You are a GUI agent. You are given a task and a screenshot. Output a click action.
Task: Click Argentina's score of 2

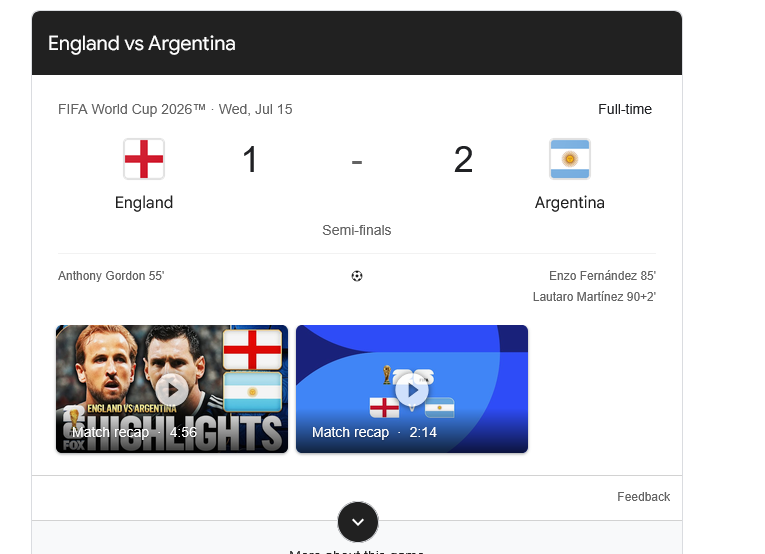click(x=463, y=159)
